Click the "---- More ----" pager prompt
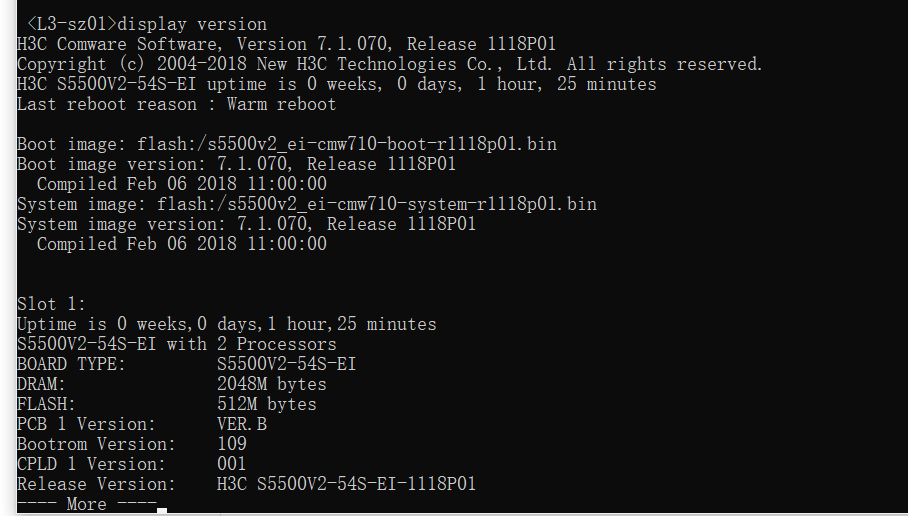 pos(86,504)
